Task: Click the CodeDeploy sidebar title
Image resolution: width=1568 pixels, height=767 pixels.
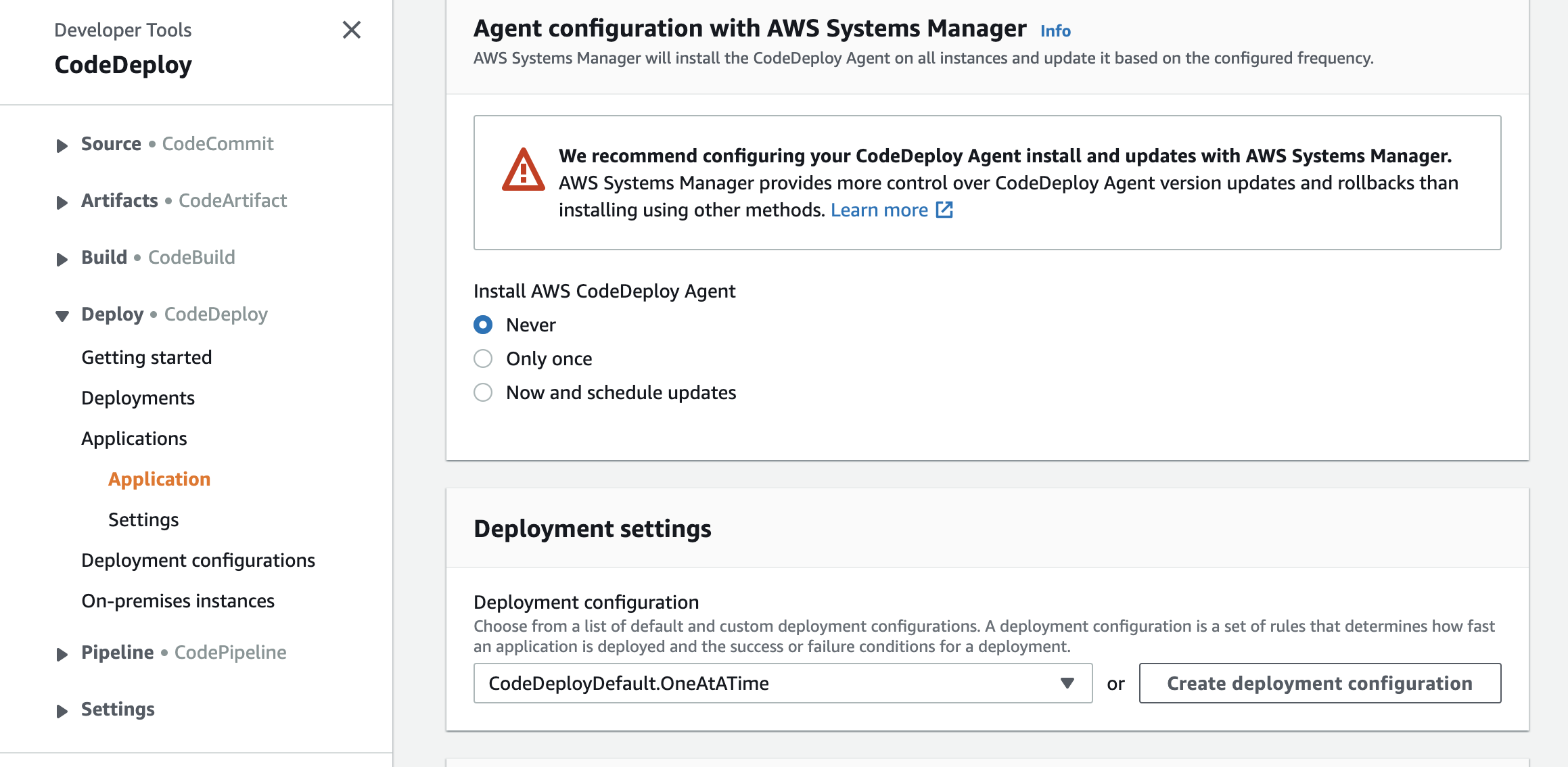Action: coord(123,65)
